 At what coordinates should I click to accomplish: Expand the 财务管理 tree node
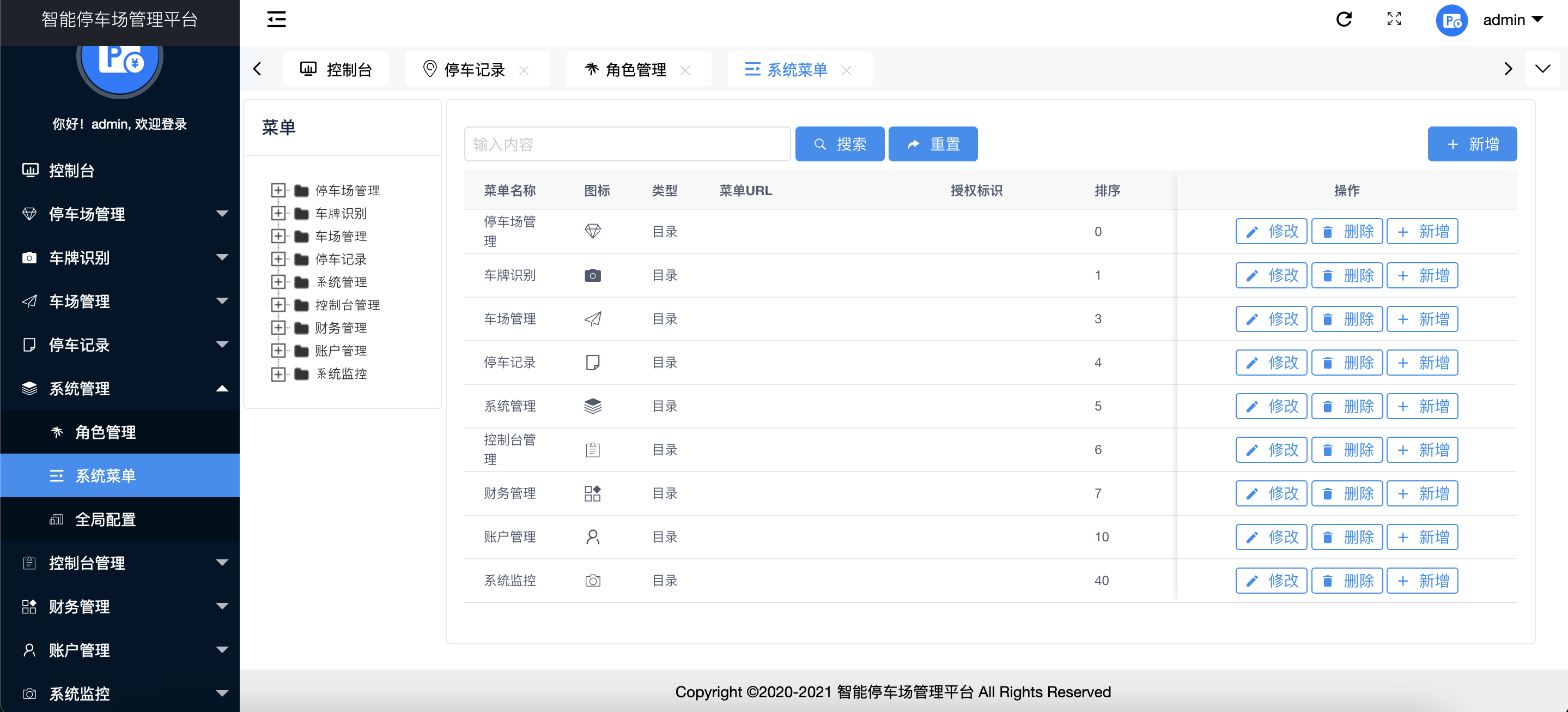coord(278,328)
